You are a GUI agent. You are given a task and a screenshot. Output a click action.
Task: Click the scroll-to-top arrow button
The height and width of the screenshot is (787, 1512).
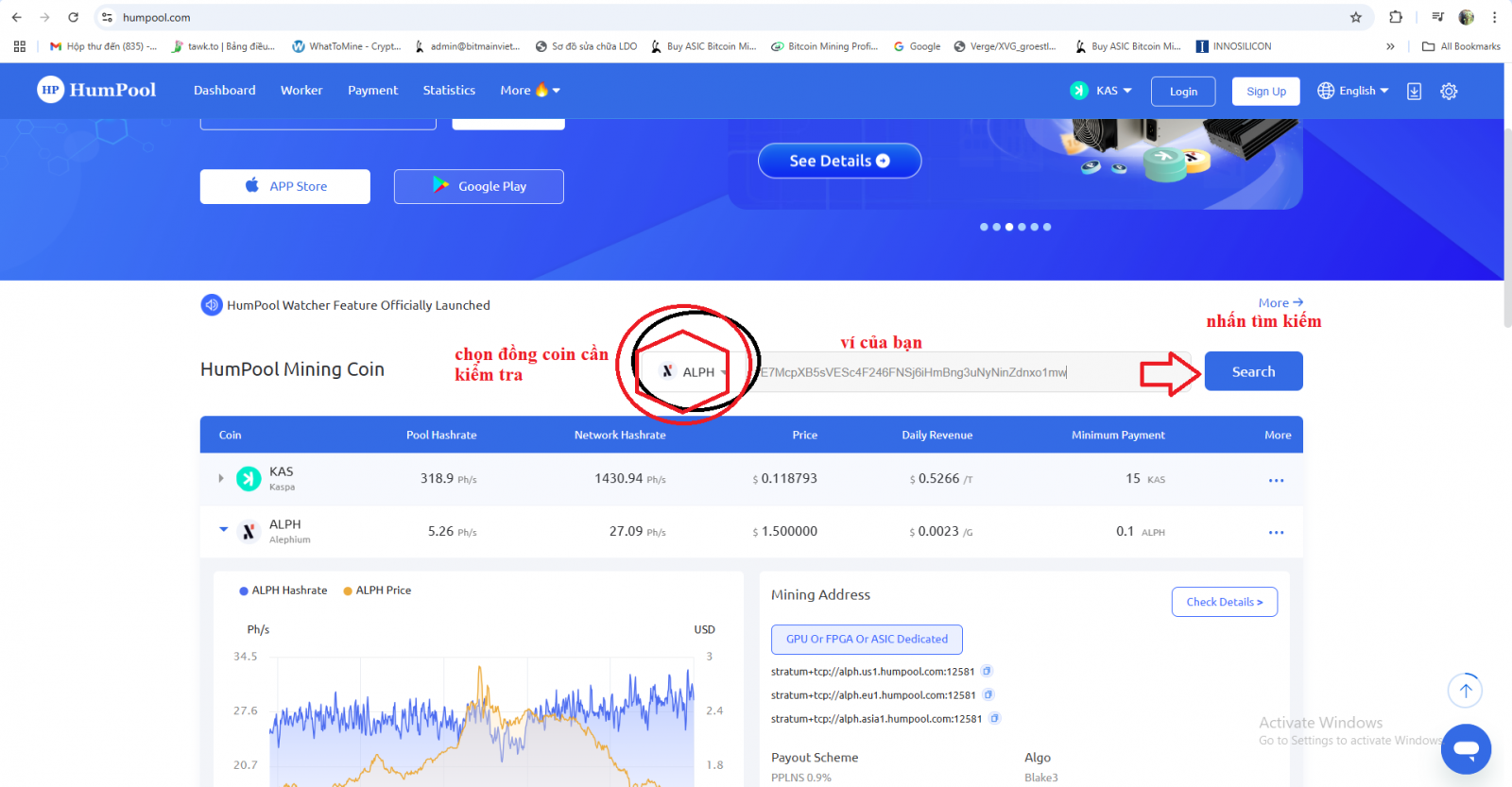tap(1465, 691)
